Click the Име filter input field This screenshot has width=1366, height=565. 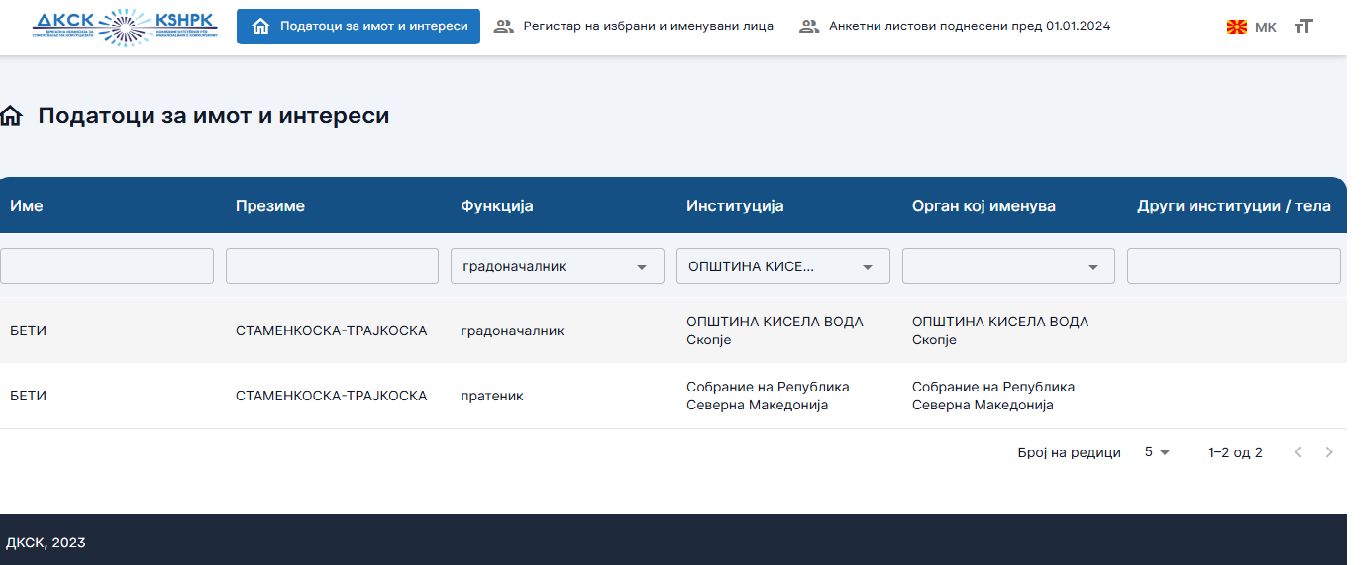pyautogui.click(x=107, y=266)
